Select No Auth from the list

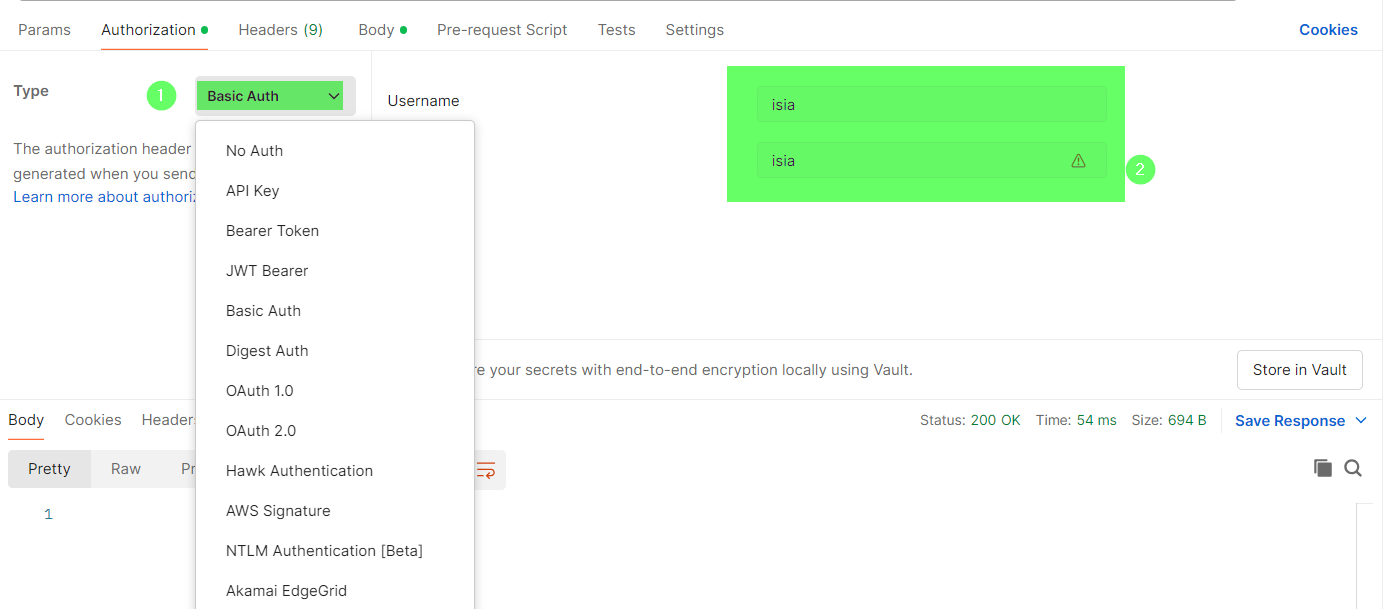point(254,151)
